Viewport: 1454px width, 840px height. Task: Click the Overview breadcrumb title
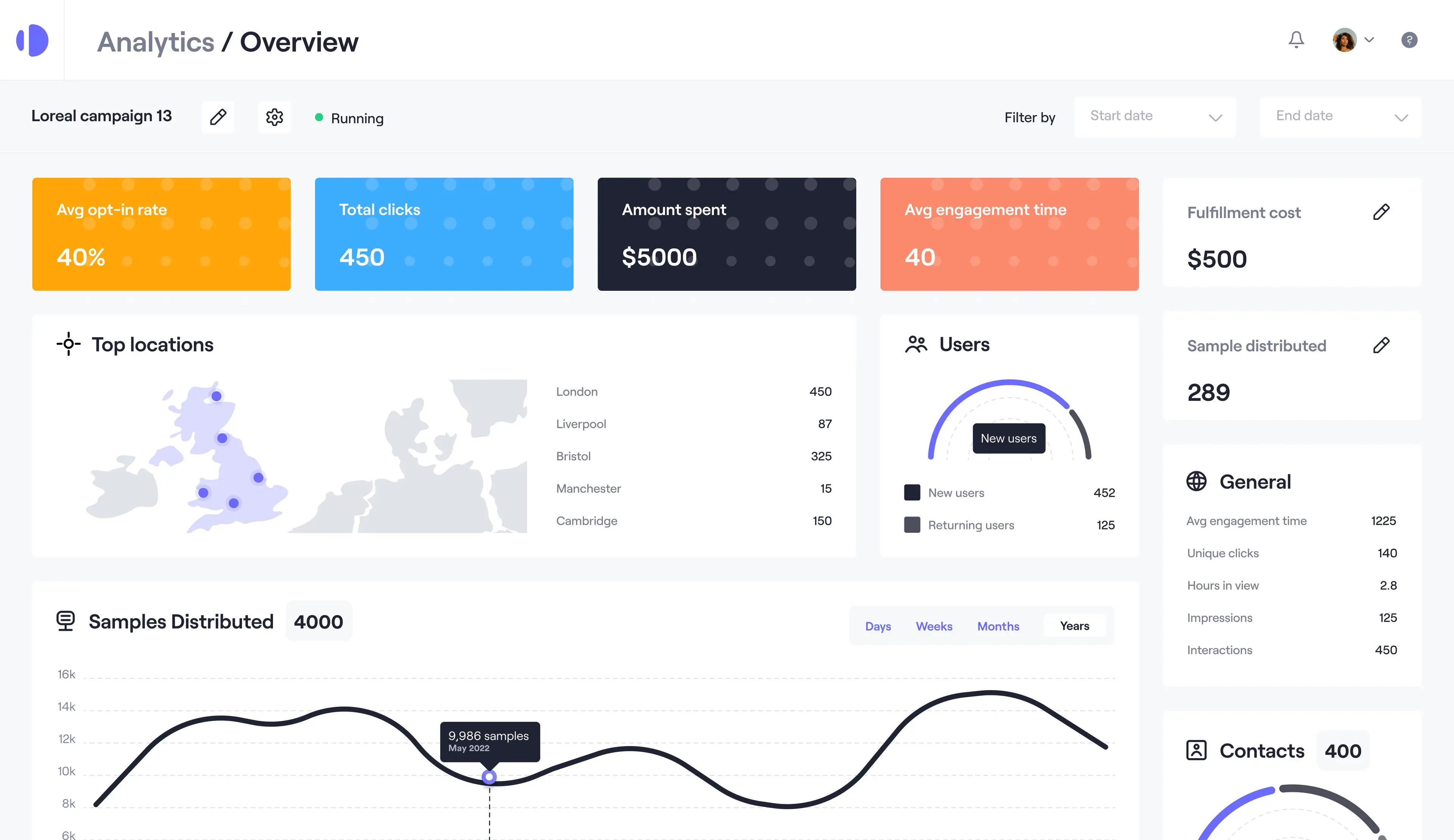299,42
